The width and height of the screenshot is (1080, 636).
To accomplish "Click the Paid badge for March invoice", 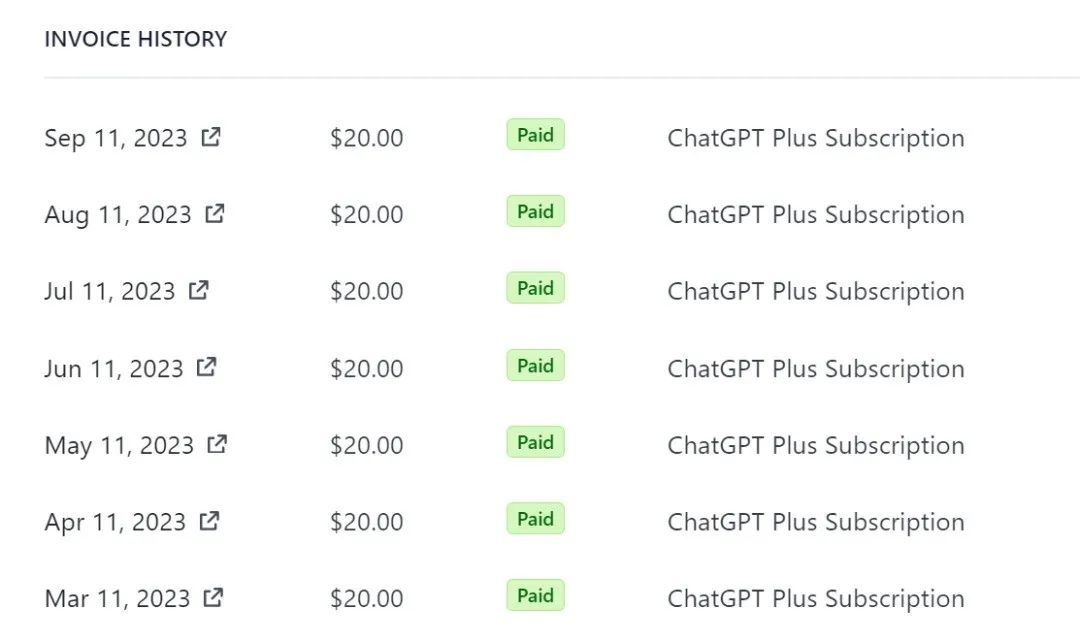I will [535, 596].
